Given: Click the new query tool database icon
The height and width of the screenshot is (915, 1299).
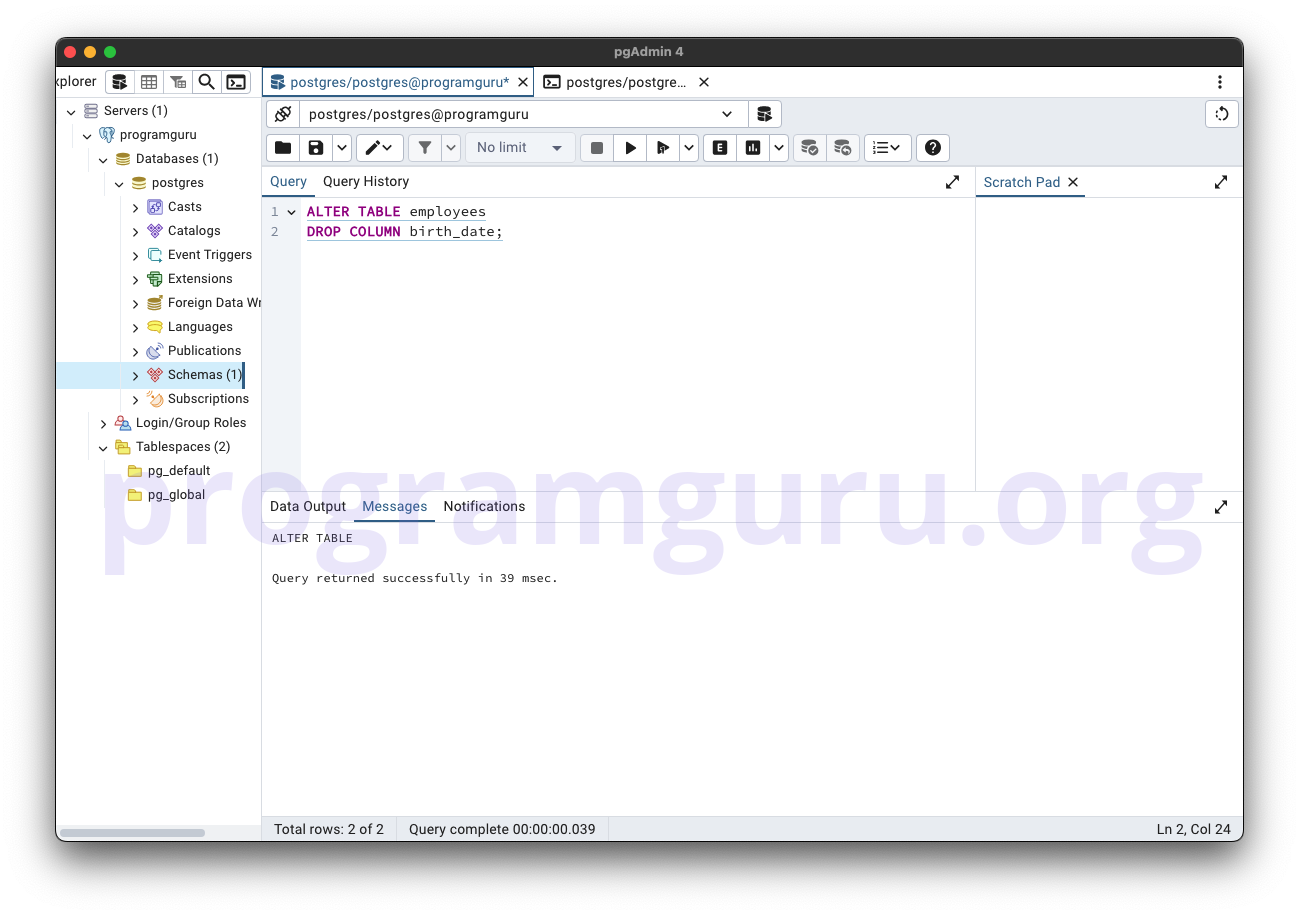Looking at the screenshot, I should coord(765,114).
